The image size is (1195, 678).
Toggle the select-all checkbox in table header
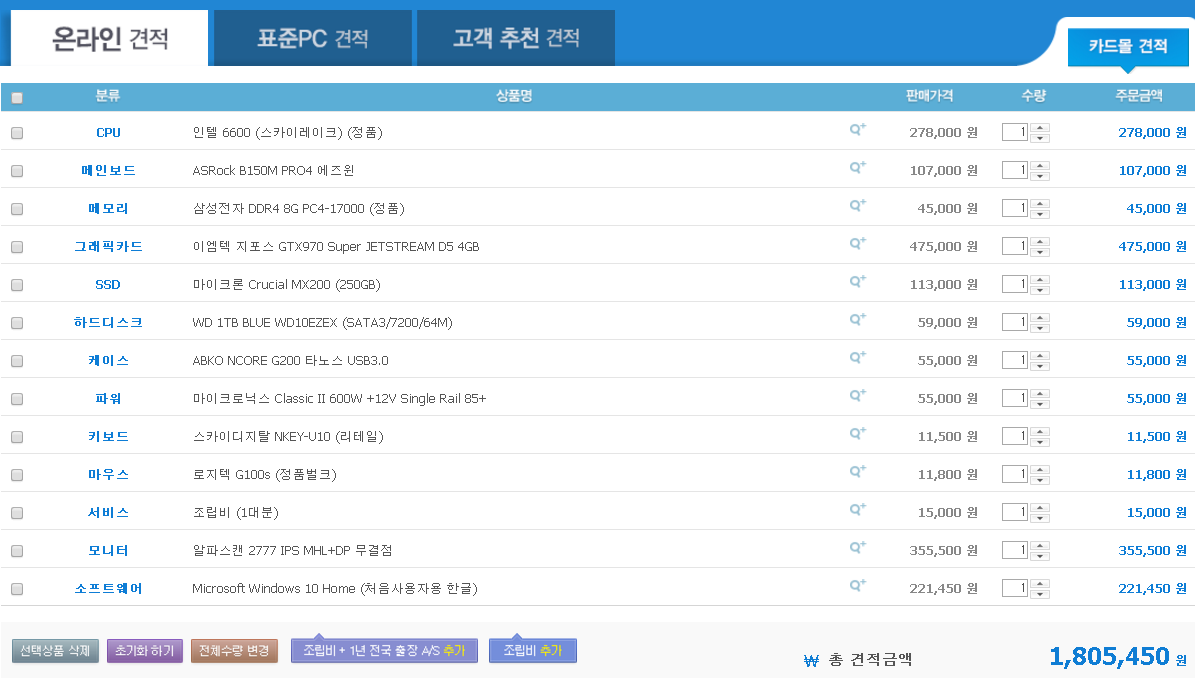point(17,98)
